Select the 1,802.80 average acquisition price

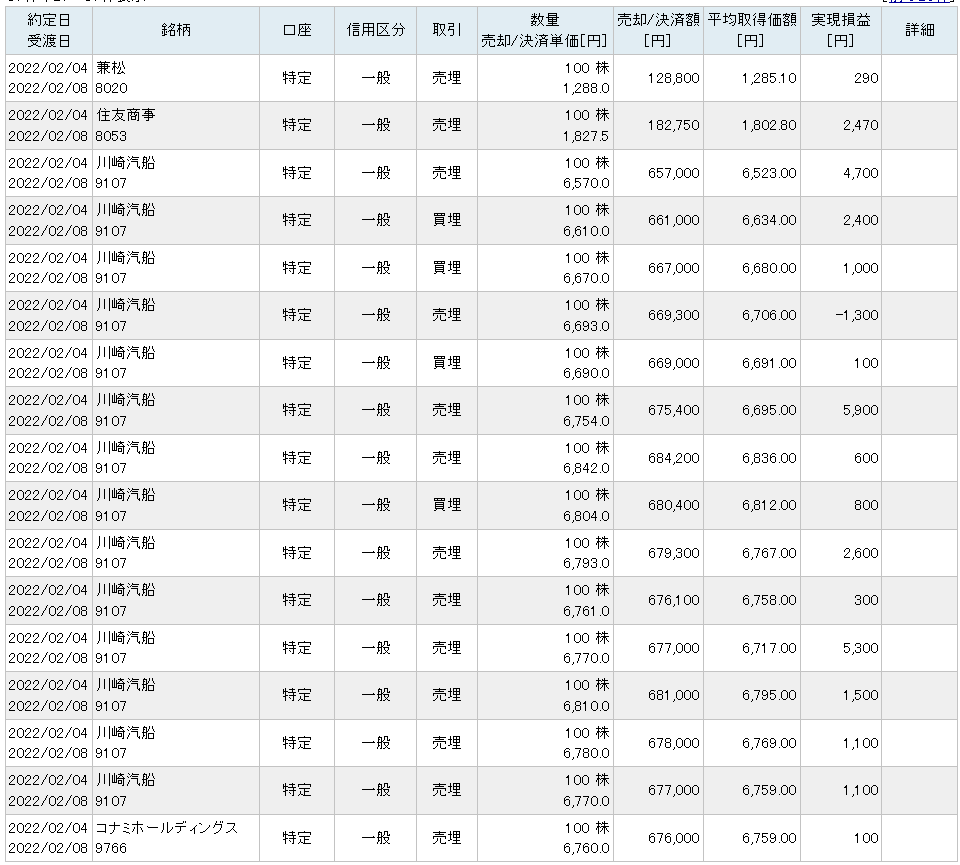pyautogui.click(x=769, y=125)
